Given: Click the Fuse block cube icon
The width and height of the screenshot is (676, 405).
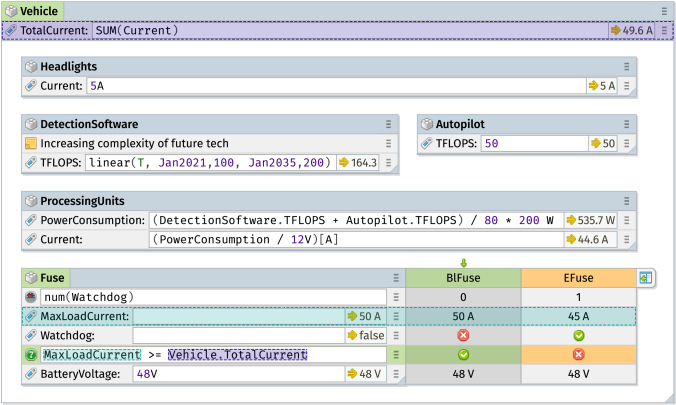Looking at the screenshot, I should [31, 277].
